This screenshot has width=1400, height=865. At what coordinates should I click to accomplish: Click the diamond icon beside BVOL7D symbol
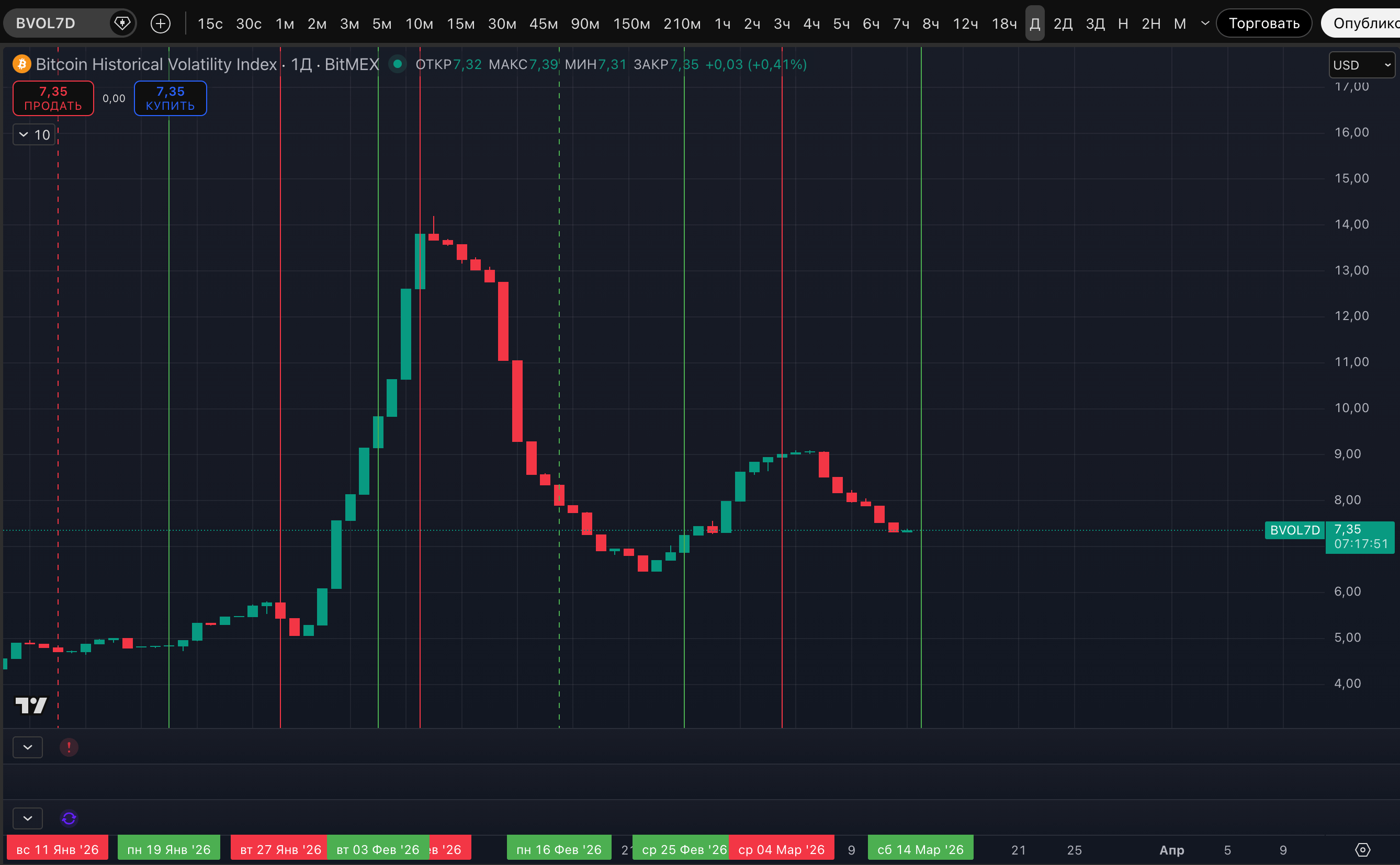[122, 24]
